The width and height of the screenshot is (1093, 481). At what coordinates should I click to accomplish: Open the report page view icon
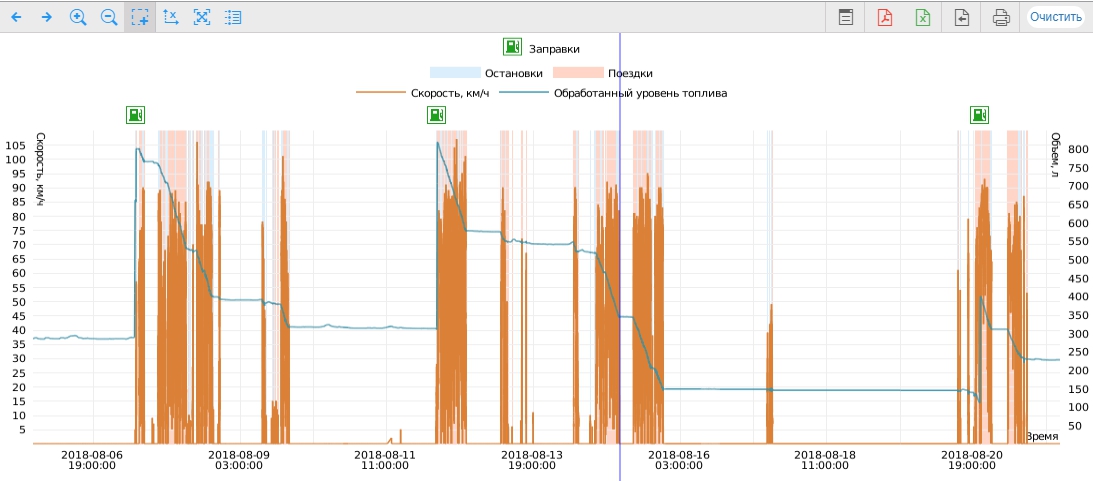[845, 17]
